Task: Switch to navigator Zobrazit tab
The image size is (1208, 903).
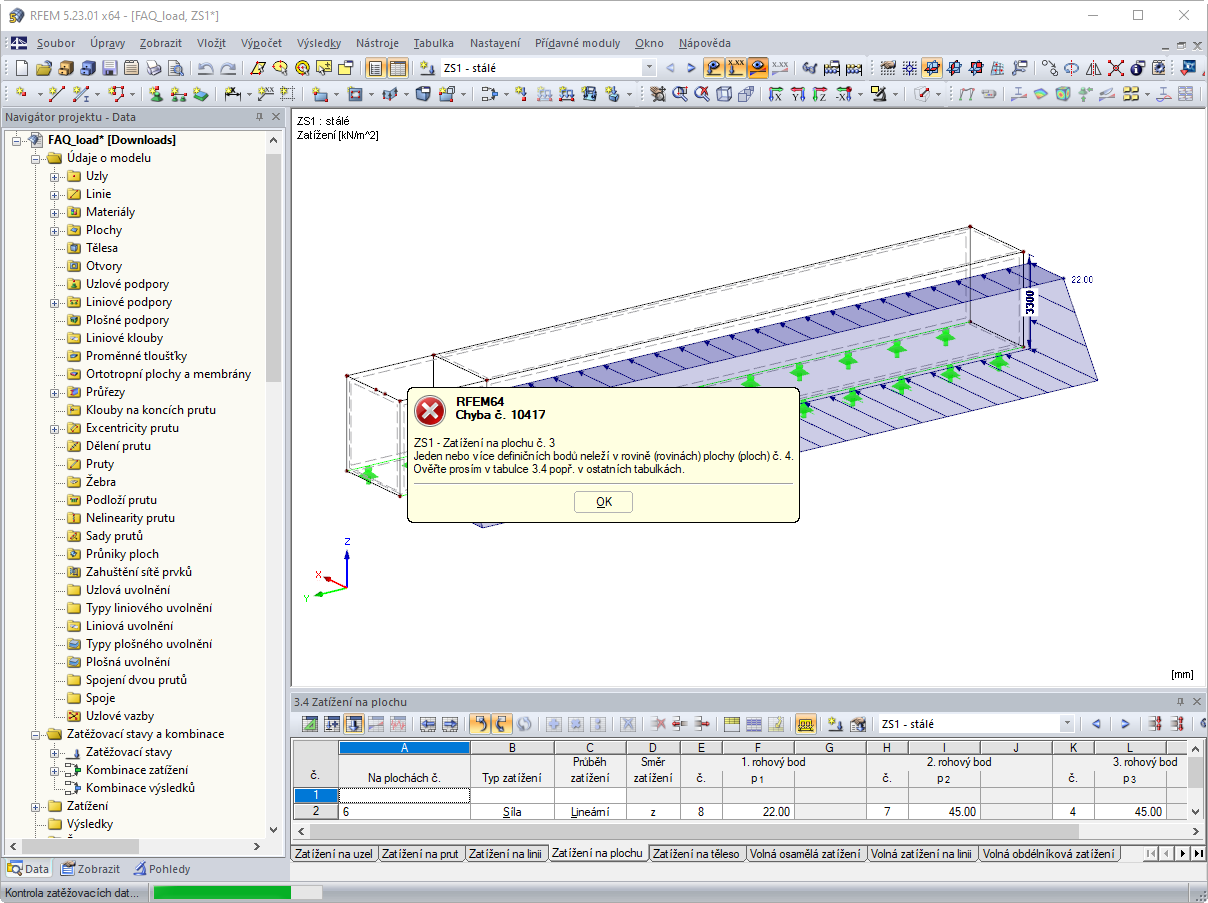Action: pos(91,869)
